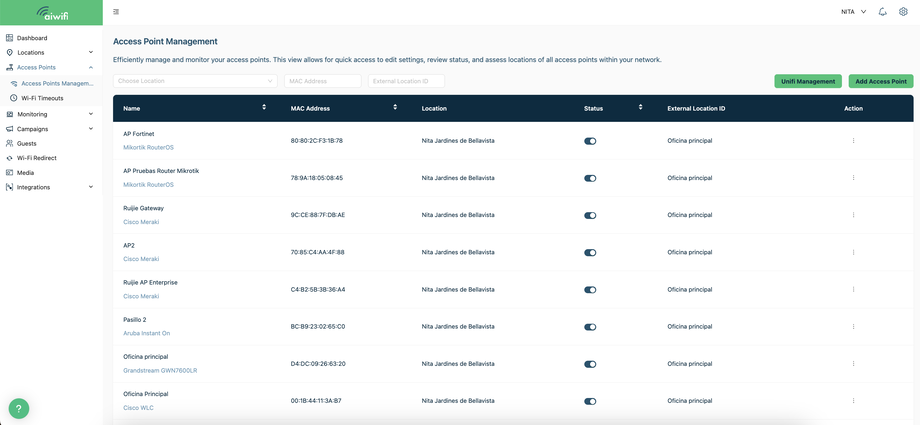920x425 pixels.
Task: Toggle status of AP Fortinet
Action: point(590,141)
